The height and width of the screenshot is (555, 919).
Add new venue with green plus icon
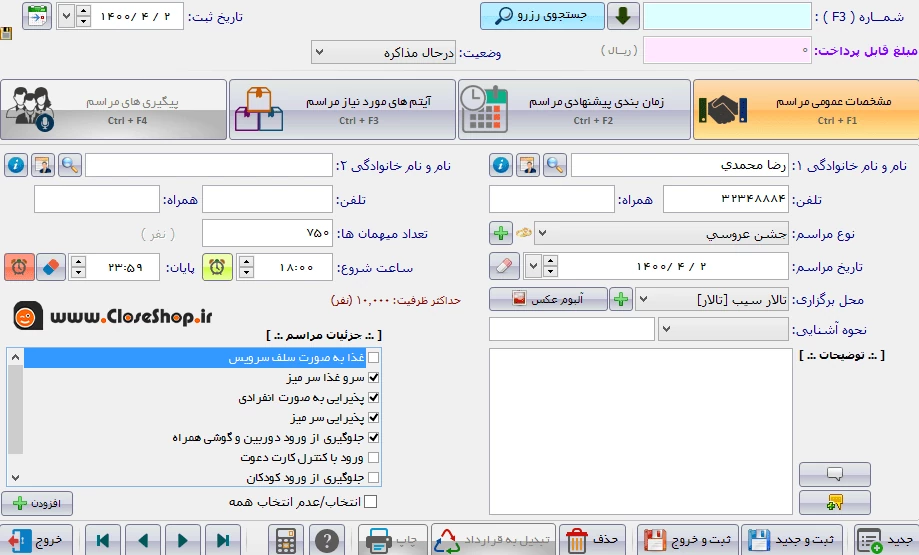(x=621, y=299)
